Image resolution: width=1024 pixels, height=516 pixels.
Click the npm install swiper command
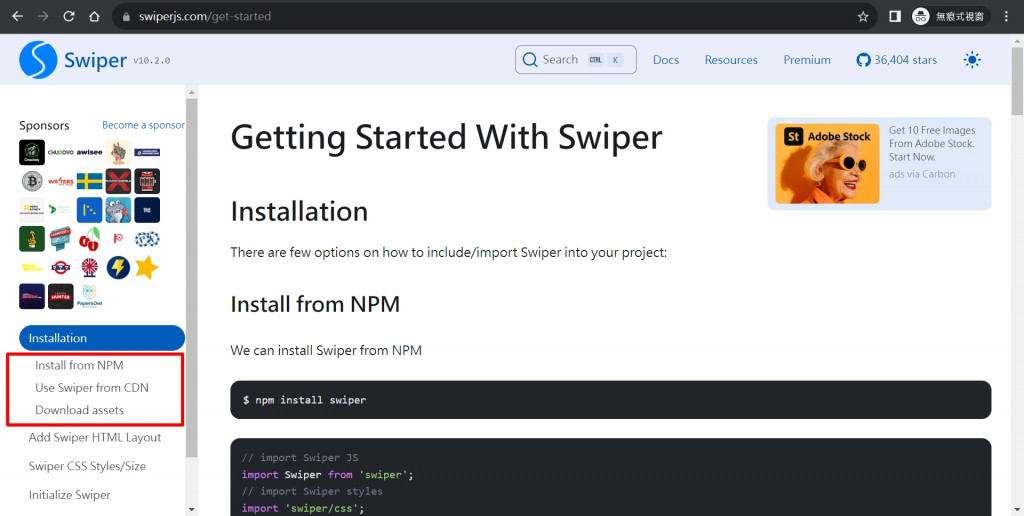click(304, 400)
